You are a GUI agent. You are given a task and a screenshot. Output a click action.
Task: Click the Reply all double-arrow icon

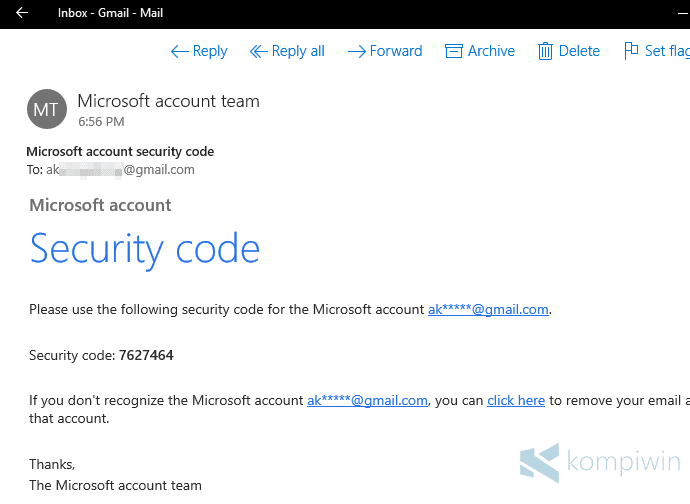[x=258, y=51]
